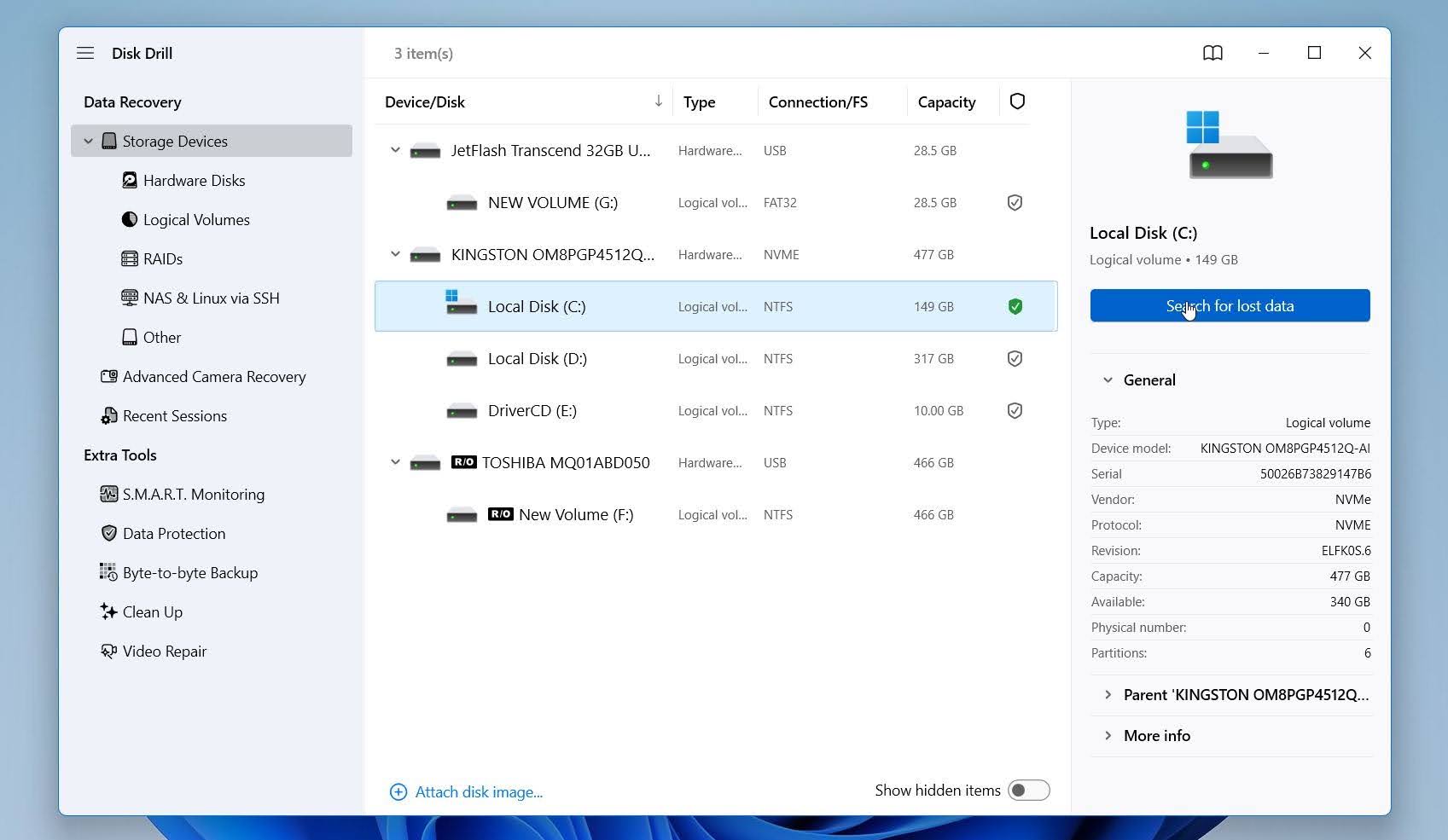Click the book help icon in title bar

tap(1212, 53)
